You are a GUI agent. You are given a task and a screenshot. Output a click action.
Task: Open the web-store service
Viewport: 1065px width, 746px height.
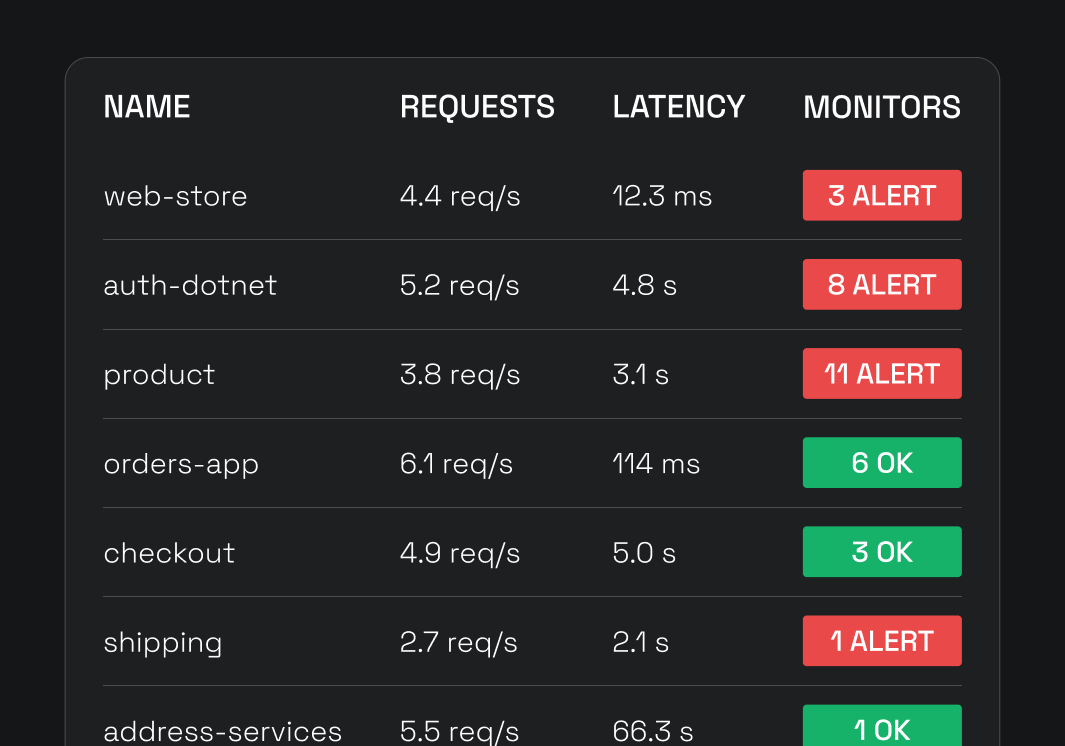[x=175, y=196]
